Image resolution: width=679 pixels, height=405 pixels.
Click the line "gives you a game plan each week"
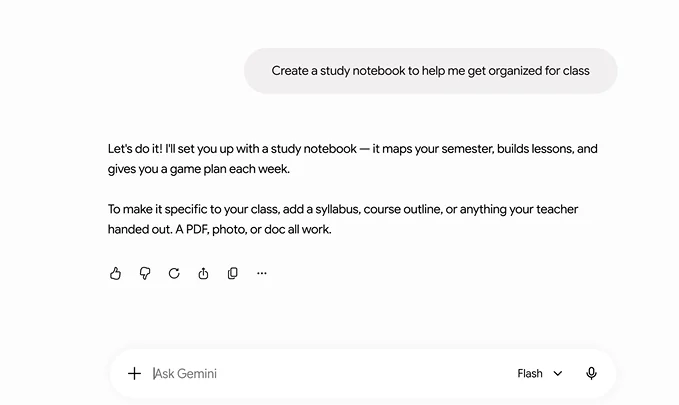tap(199, 169)
